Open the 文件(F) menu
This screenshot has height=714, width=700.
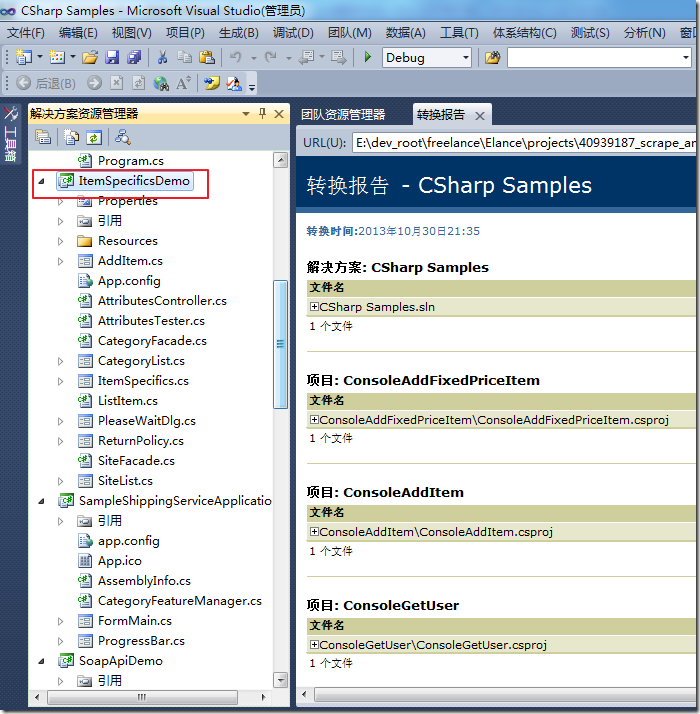[x=26, y=33]
